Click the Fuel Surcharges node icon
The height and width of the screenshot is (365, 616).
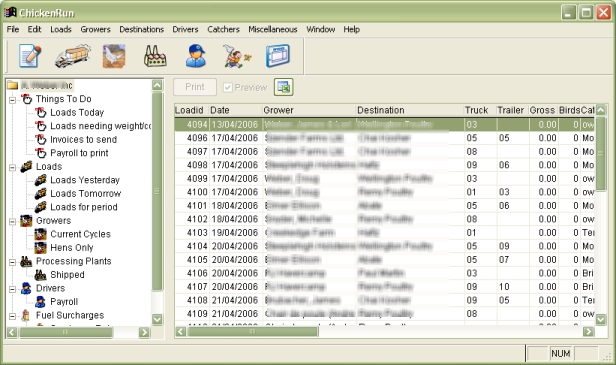[26, 315]
